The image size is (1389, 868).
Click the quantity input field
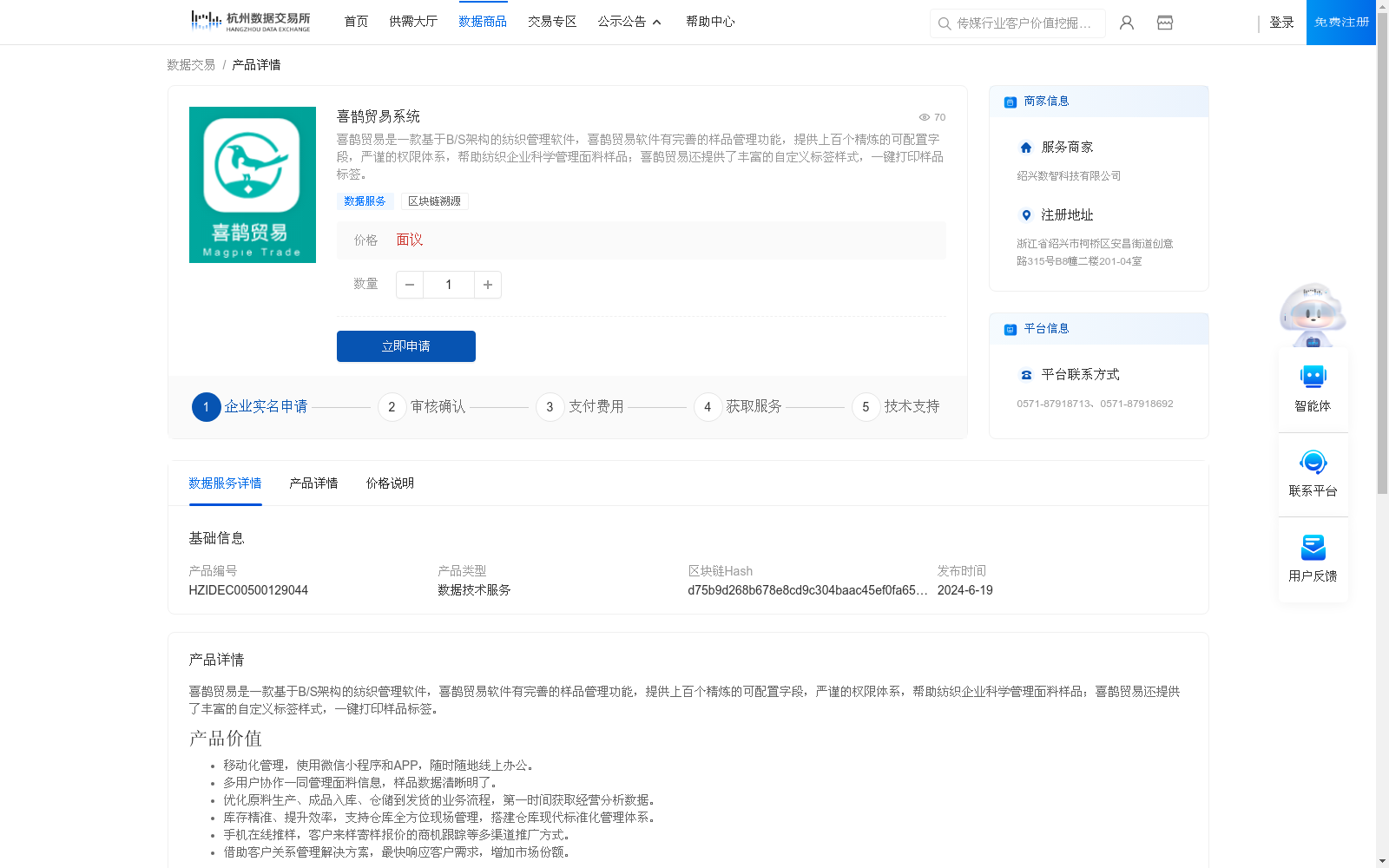click(x=449, y=285)
